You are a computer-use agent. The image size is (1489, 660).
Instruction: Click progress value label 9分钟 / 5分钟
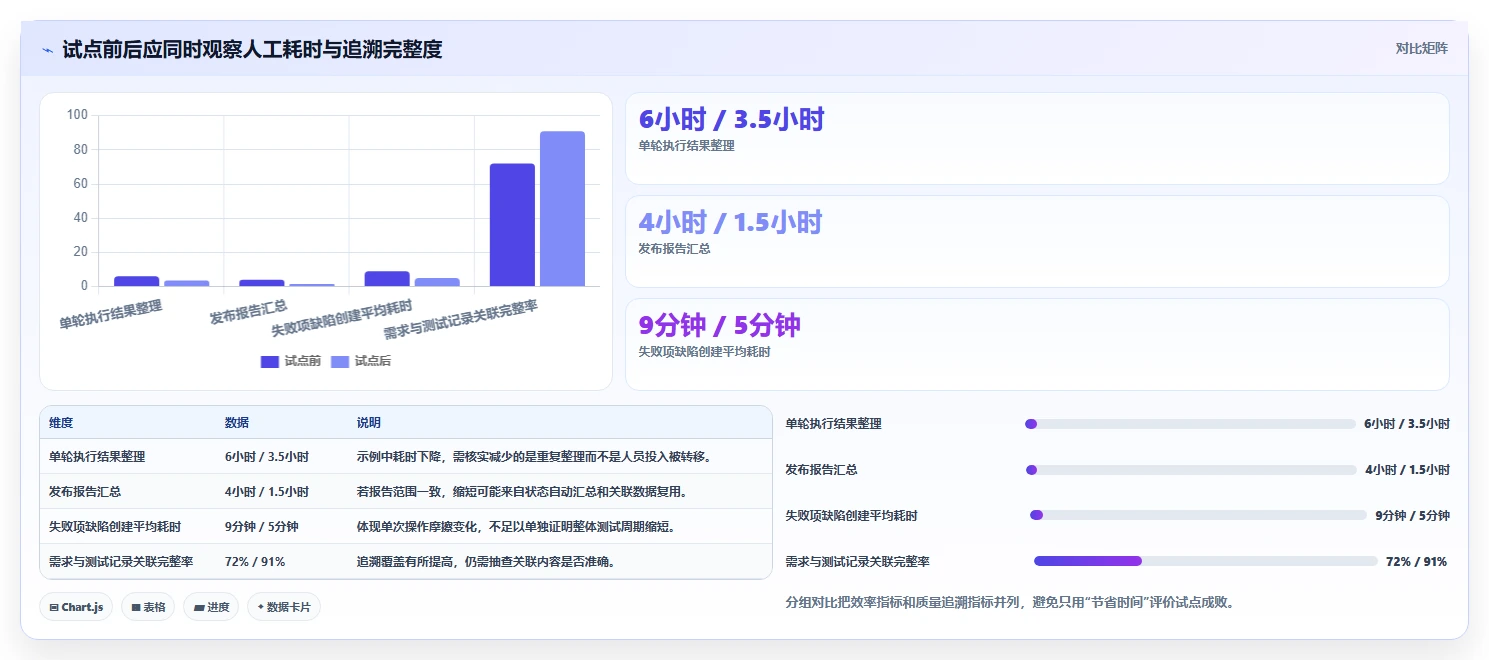(x=1412, y=516)
